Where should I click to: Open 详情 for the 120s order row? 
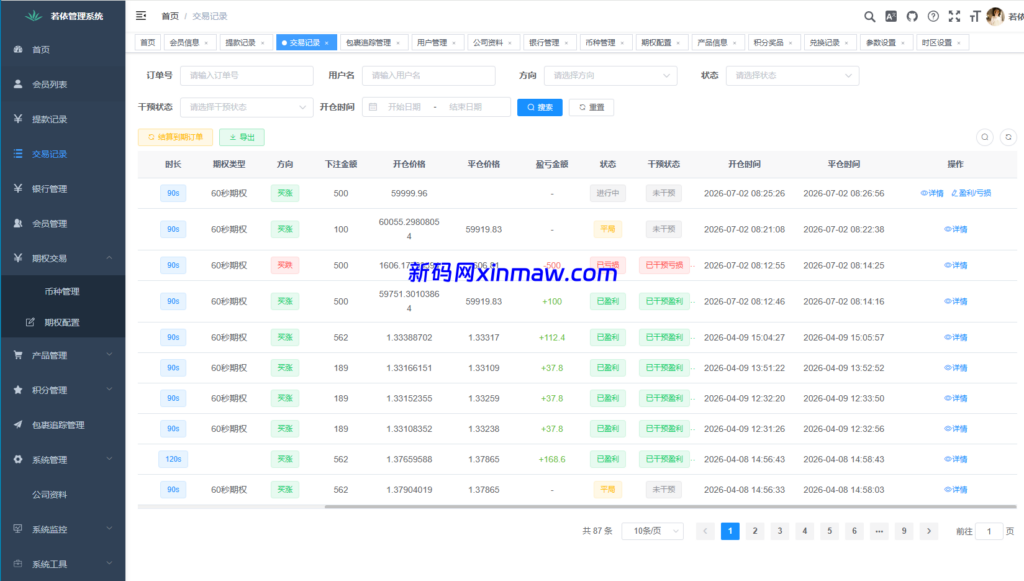point(955,460)
